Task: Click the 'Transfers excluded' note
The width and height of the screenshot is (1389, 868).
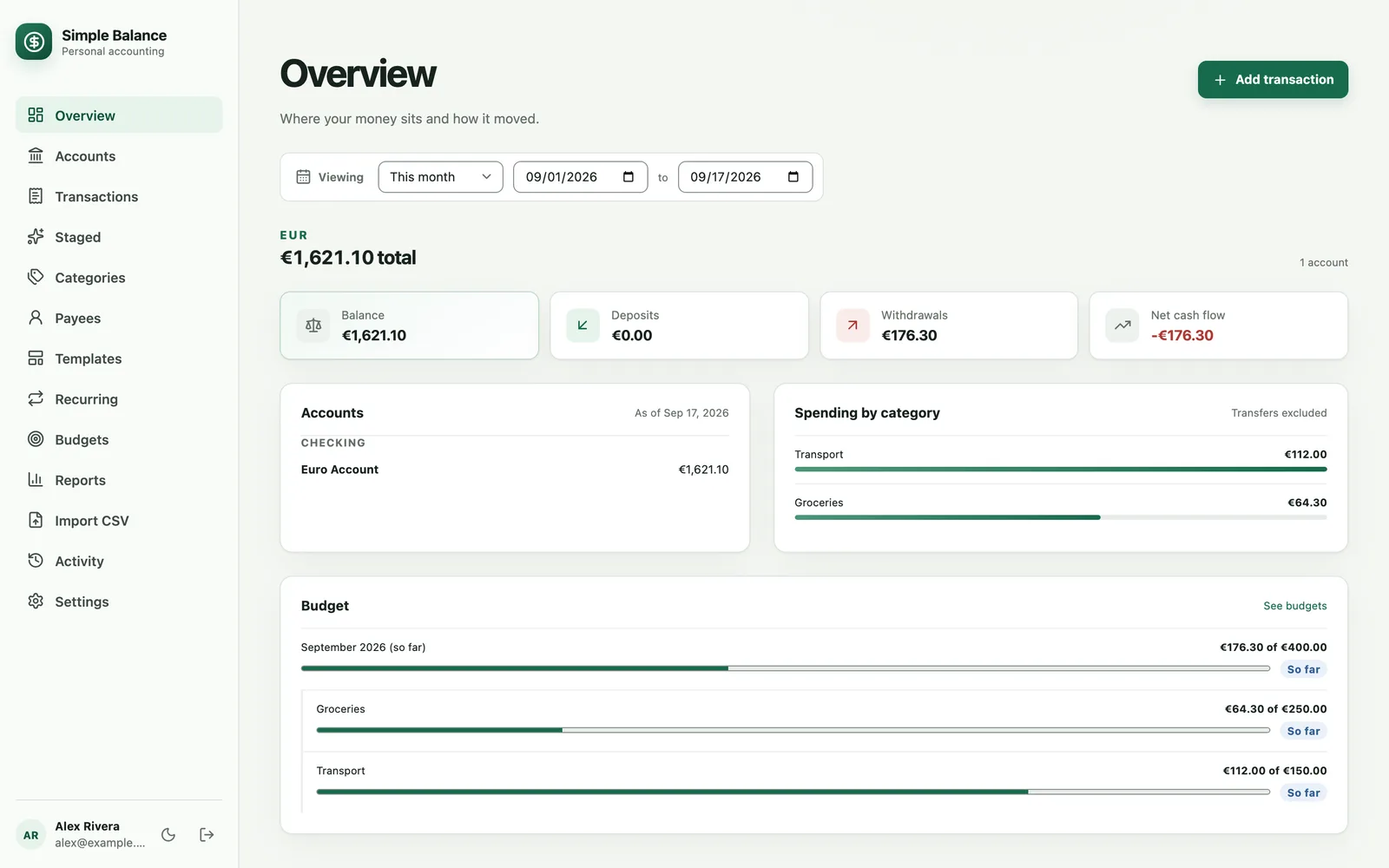Action: [x=1279, y=413]
